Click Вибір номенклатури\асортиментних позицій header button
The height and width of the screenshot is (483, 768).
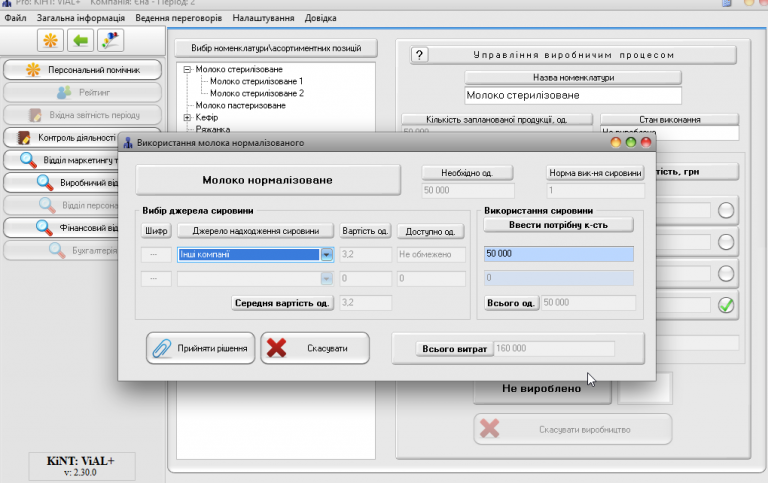click(x=276, y=48)
